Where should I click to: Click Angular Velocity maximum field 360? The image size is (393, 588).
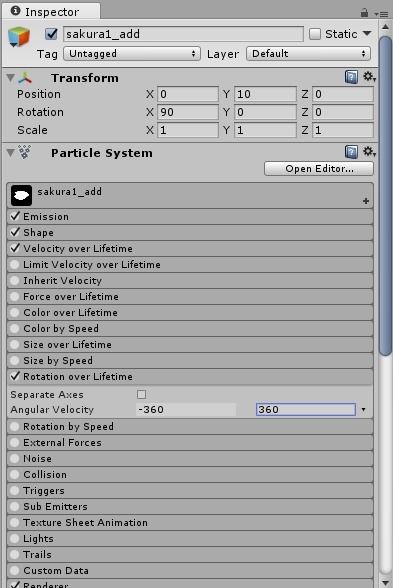(306, 410)
